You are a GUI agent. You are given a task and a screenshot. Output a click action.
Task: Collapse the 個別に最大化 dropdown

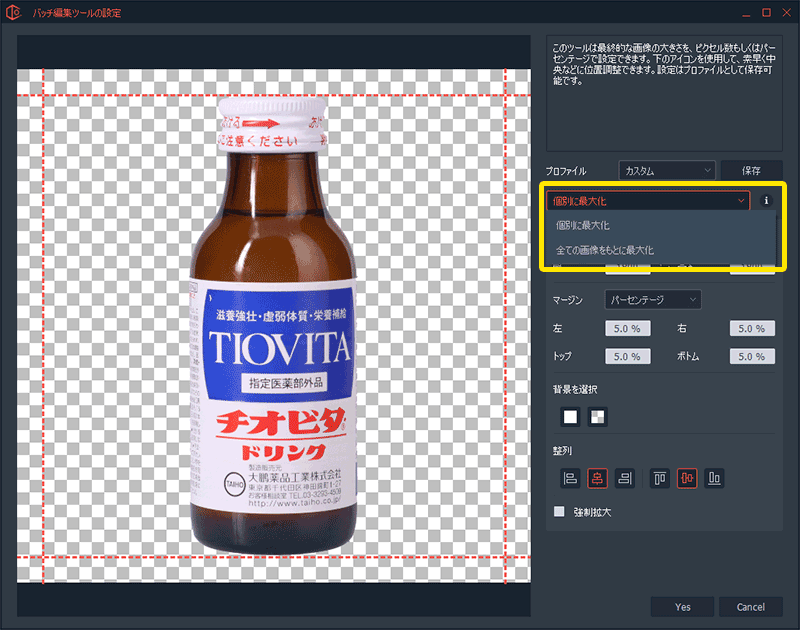(x=648, y=200)
